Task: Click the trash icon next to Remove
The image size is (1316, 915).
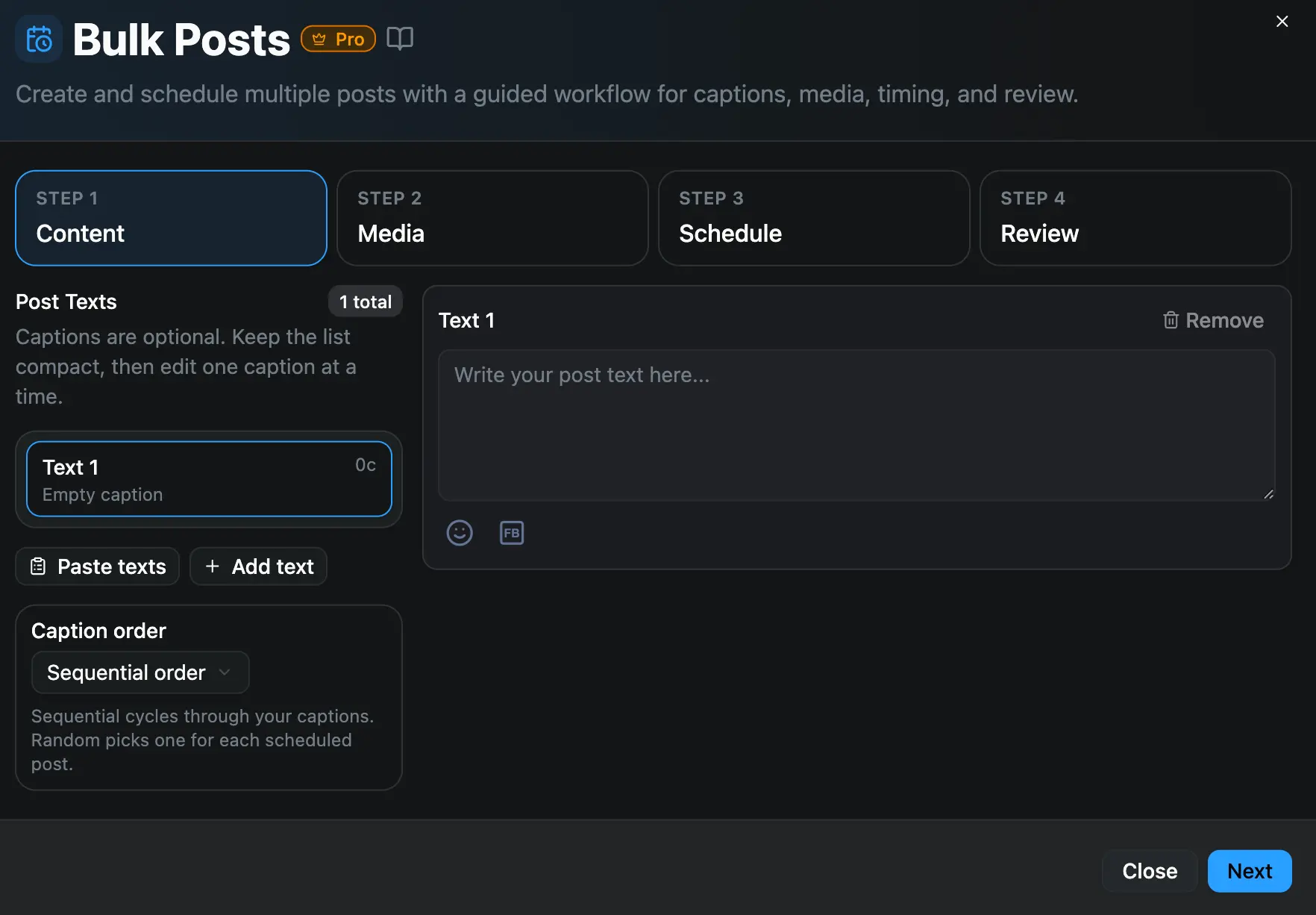Action: coord(1171,319)
